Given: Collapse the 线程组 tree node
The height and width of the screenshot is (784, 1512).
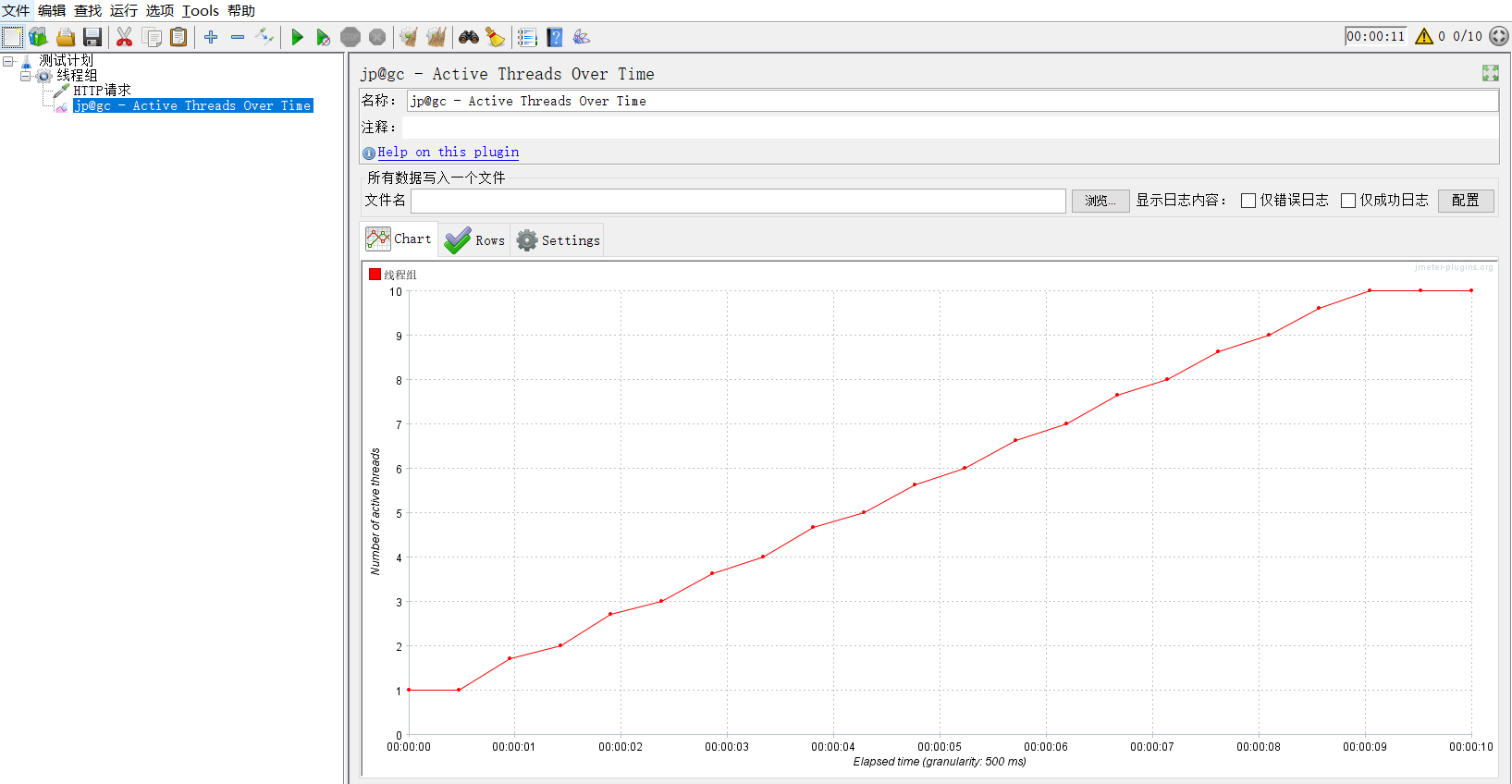Looking at the screenshot, I should pyautogui.click(x=25, y=76).
